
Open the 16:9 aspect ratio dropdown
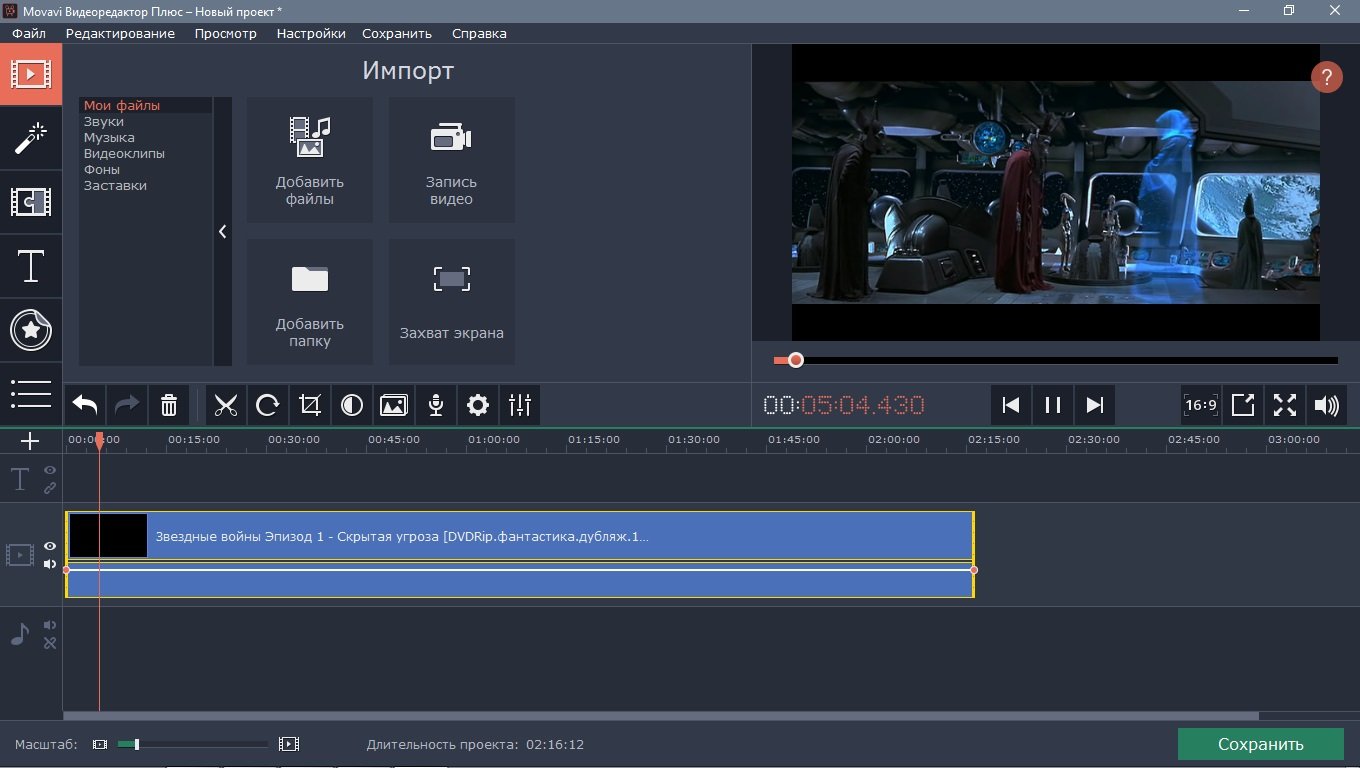click(1200, 405)
